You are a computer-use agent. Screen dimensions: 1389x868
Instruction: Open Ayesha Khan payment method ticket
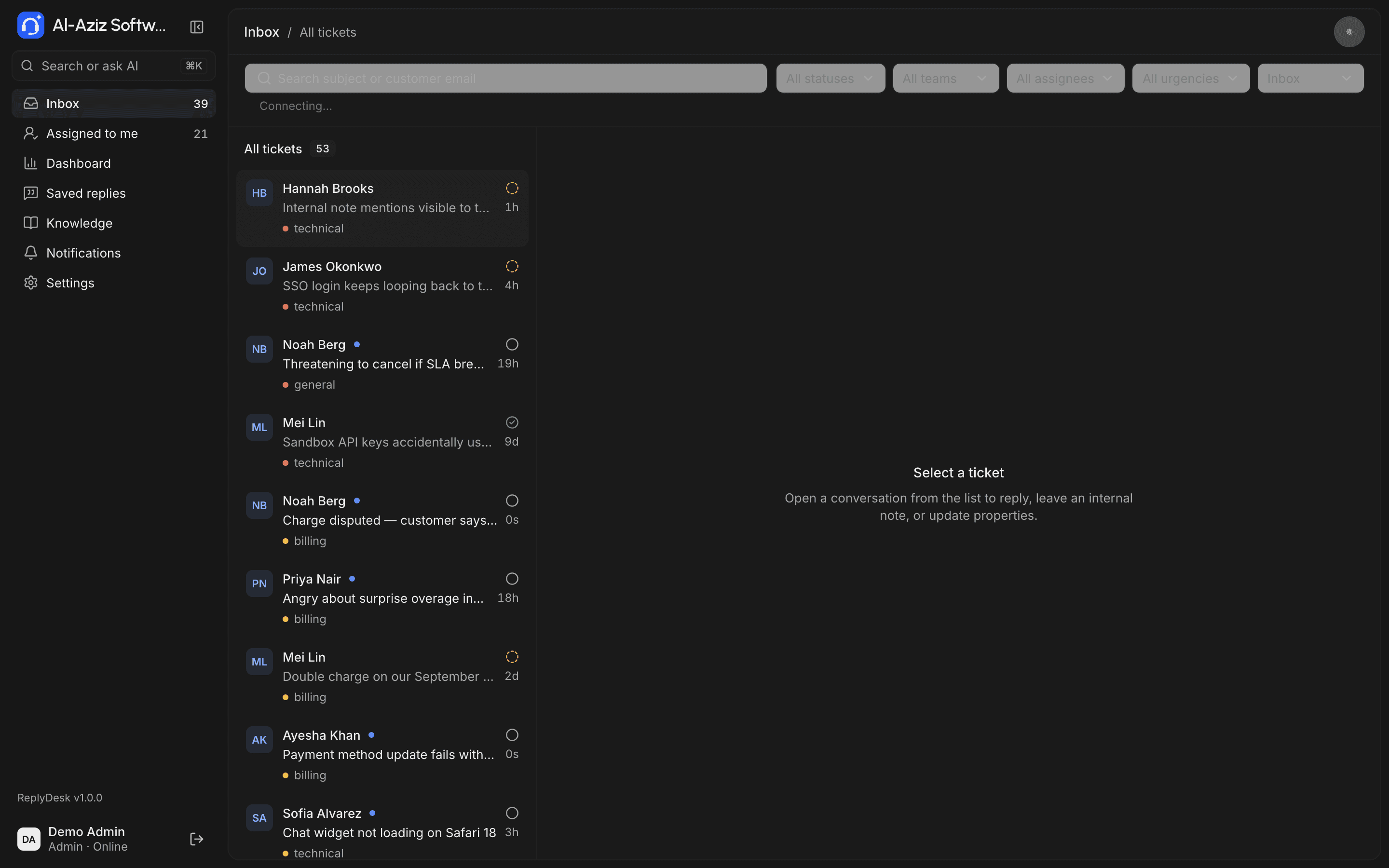coord(382,755)
